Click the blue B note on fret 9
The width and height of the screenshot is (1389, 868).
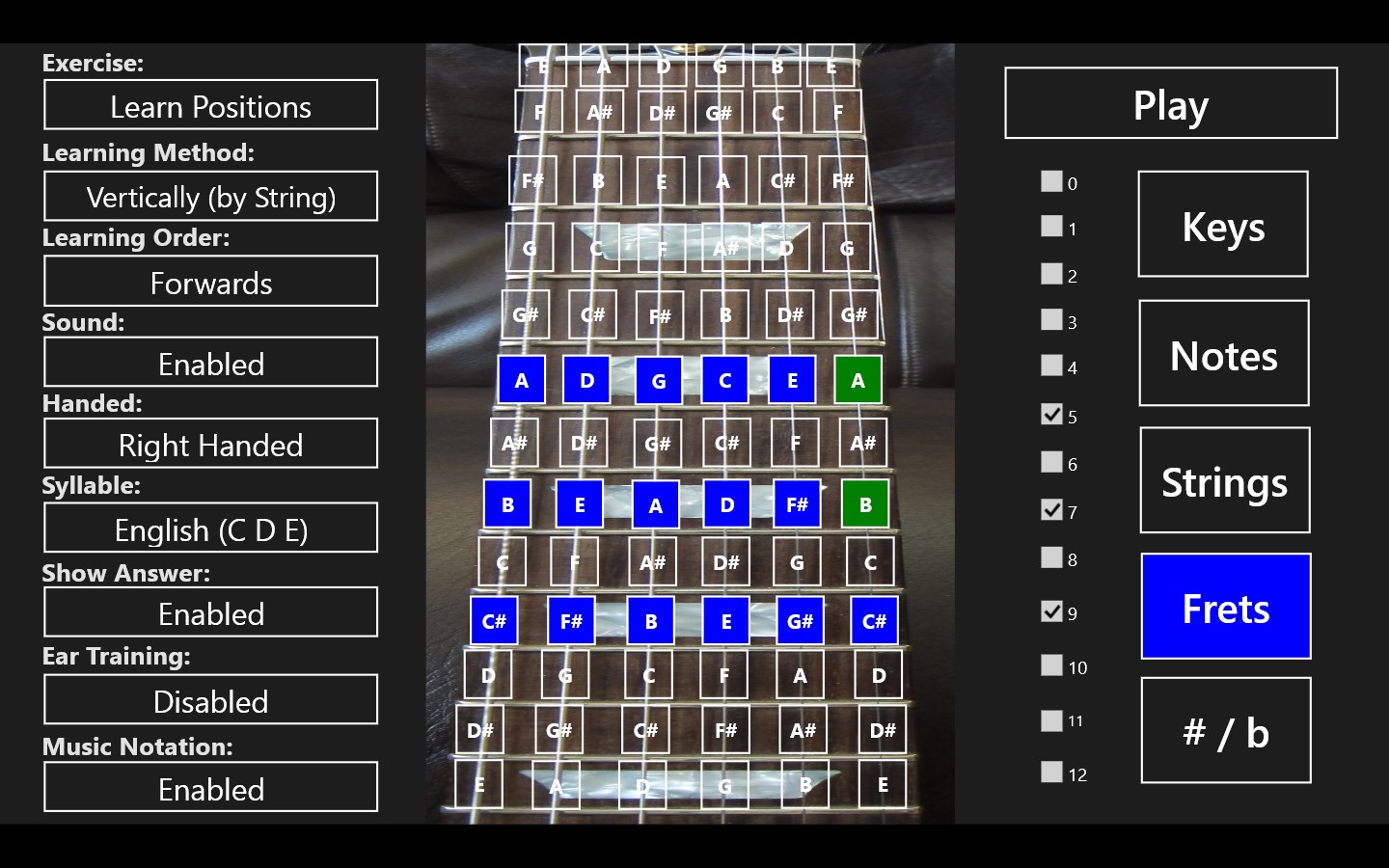pos(651,621)
